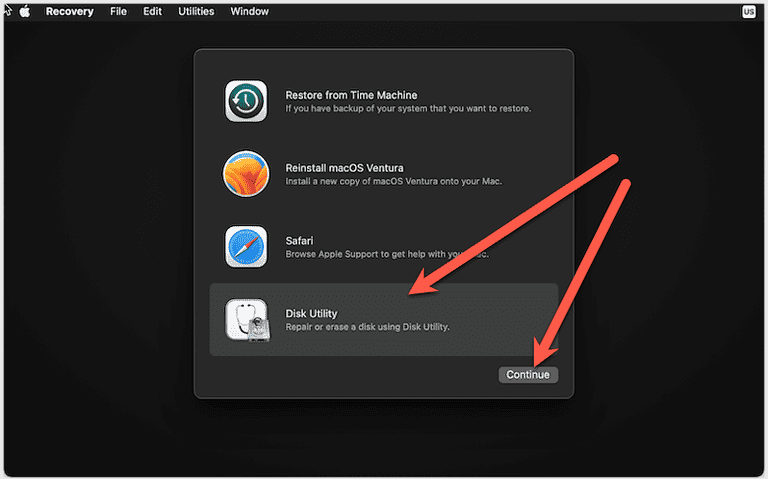Open the Recovery menu
This screenshot has width=768, height=479.
point(69,12)
